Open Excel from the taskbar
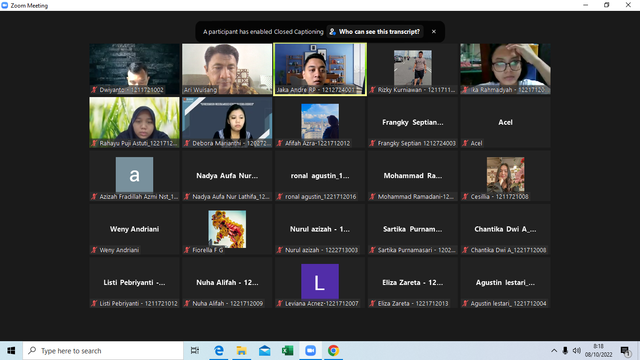 click(x=287, y=351)
